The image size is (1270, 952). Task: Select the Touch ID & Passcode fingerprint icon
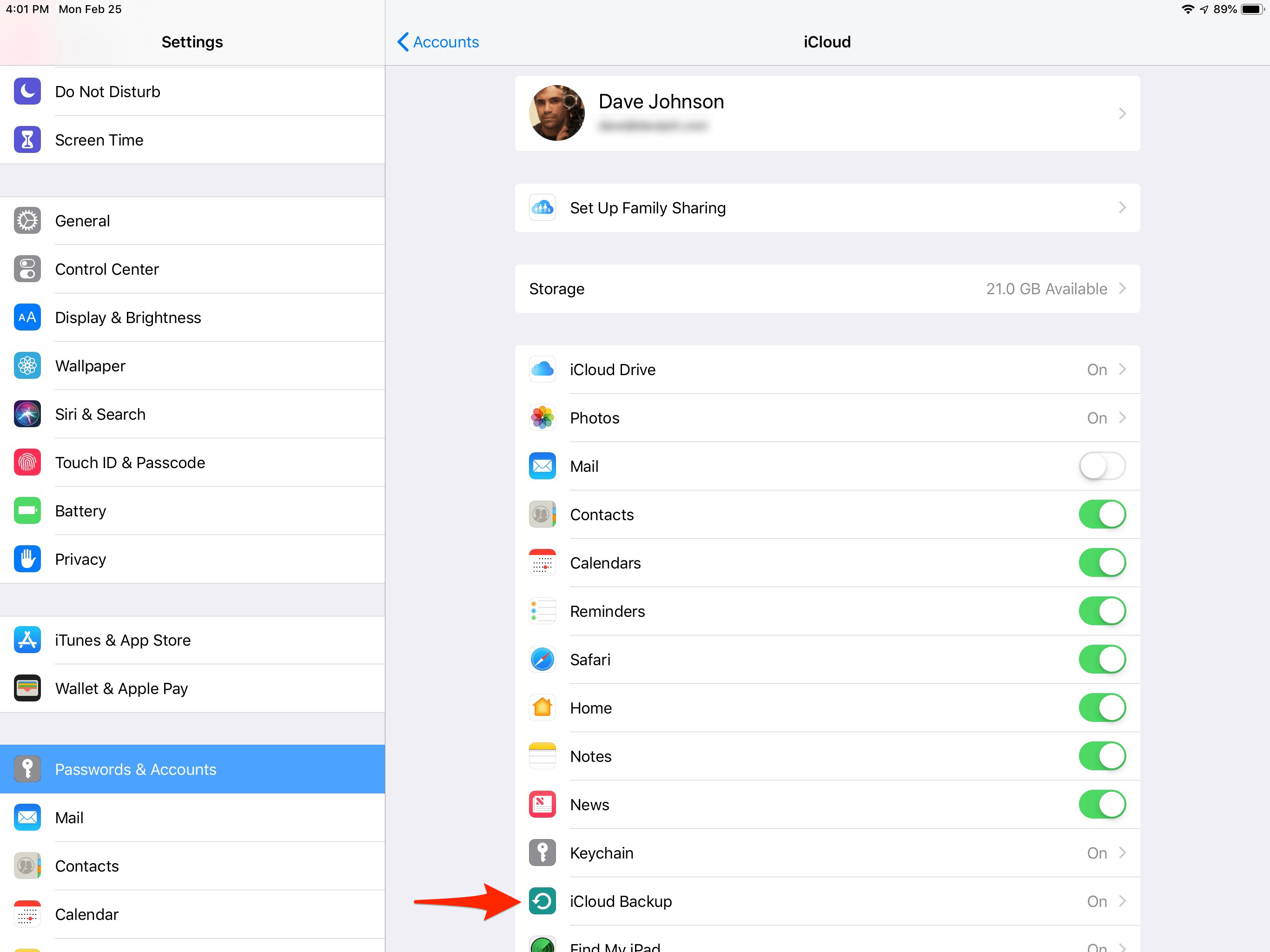coord(27,462)
